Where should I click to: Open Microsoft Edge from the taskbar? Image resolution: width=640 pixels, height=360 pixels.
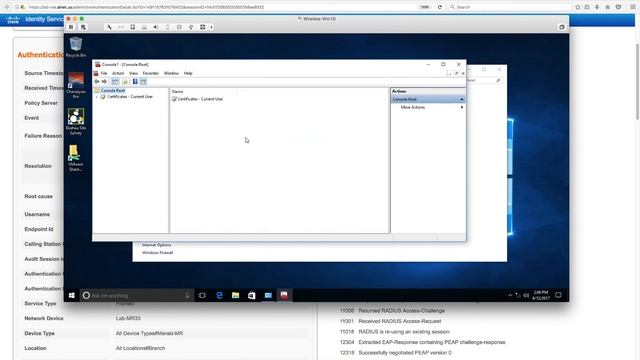coord(219,295)
